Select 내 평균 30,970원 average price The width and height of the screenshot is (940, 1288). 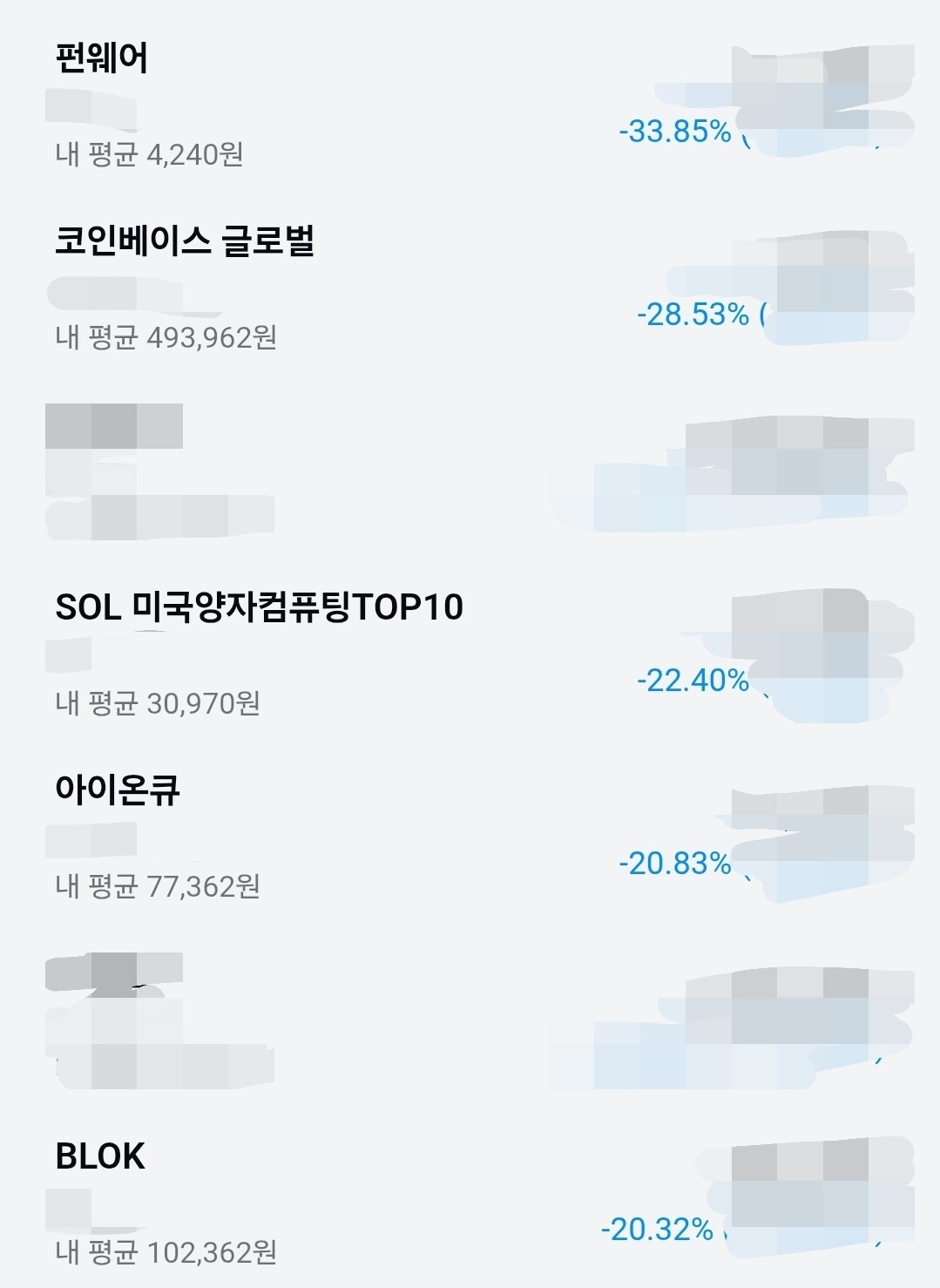coord(158,703)
